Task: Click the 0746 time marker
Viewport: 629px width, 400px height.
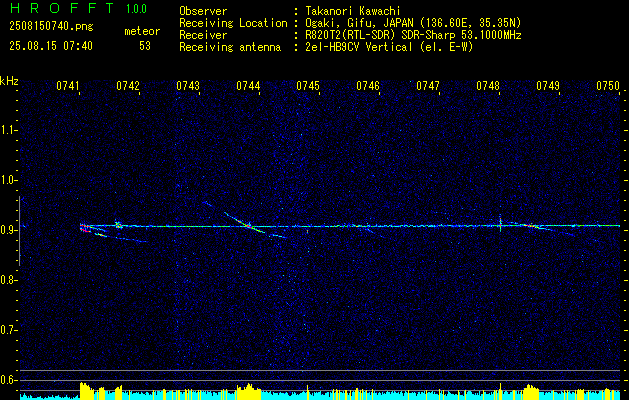Action: pos(368,85)
